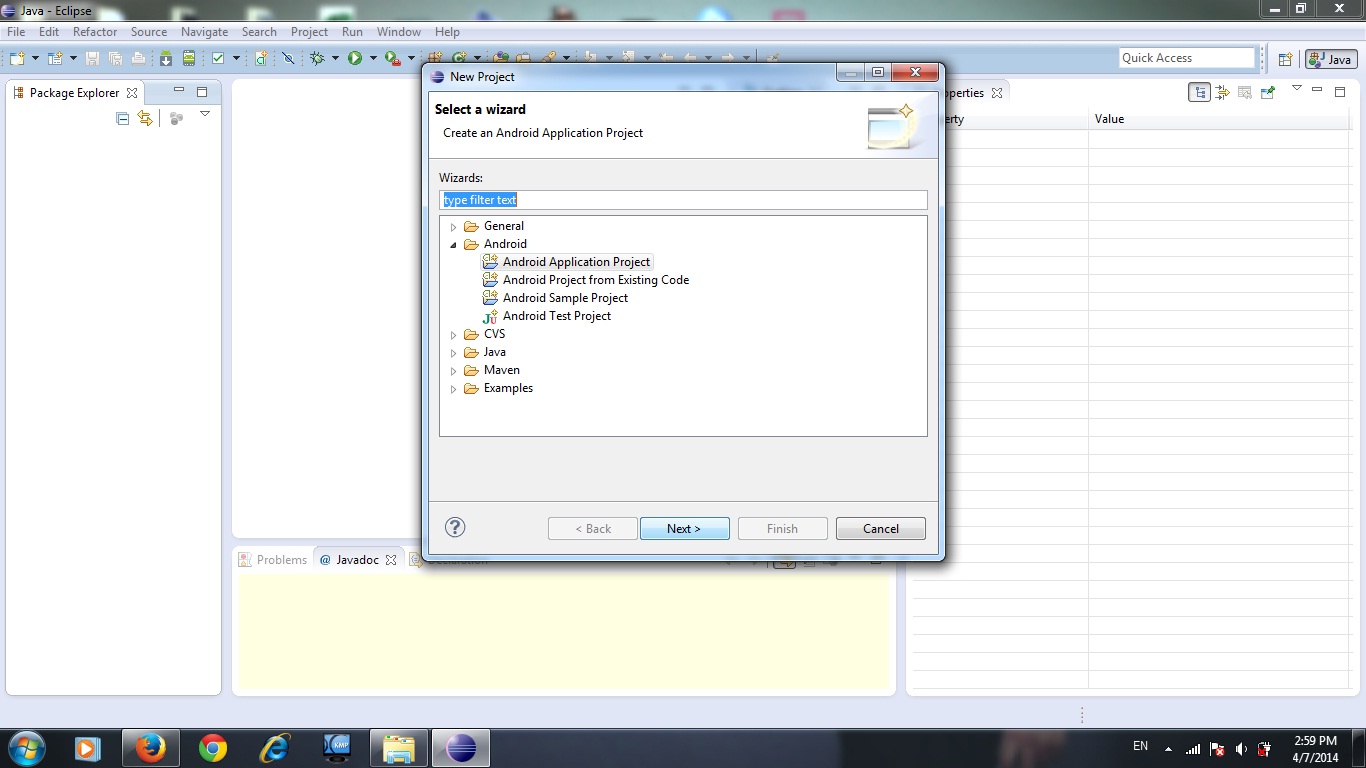Click Restore Default Value icon in Properties
The width and height of the screenshot is (1366, 768).
coord(1245,92)
